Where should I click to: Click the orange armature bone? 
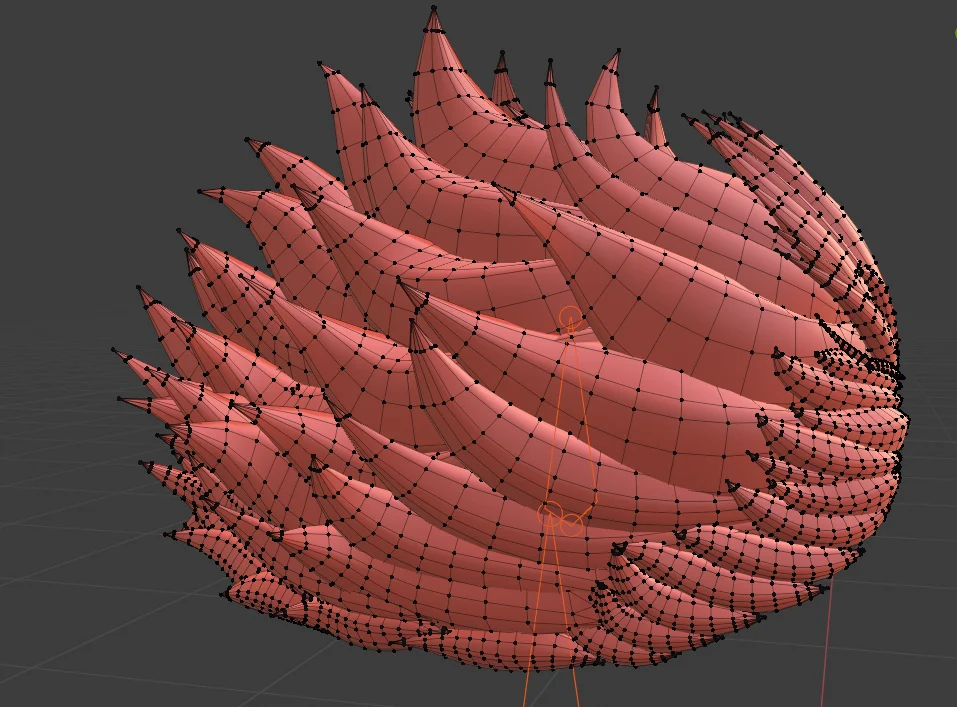pyautogui.click(x=562, y=420)
